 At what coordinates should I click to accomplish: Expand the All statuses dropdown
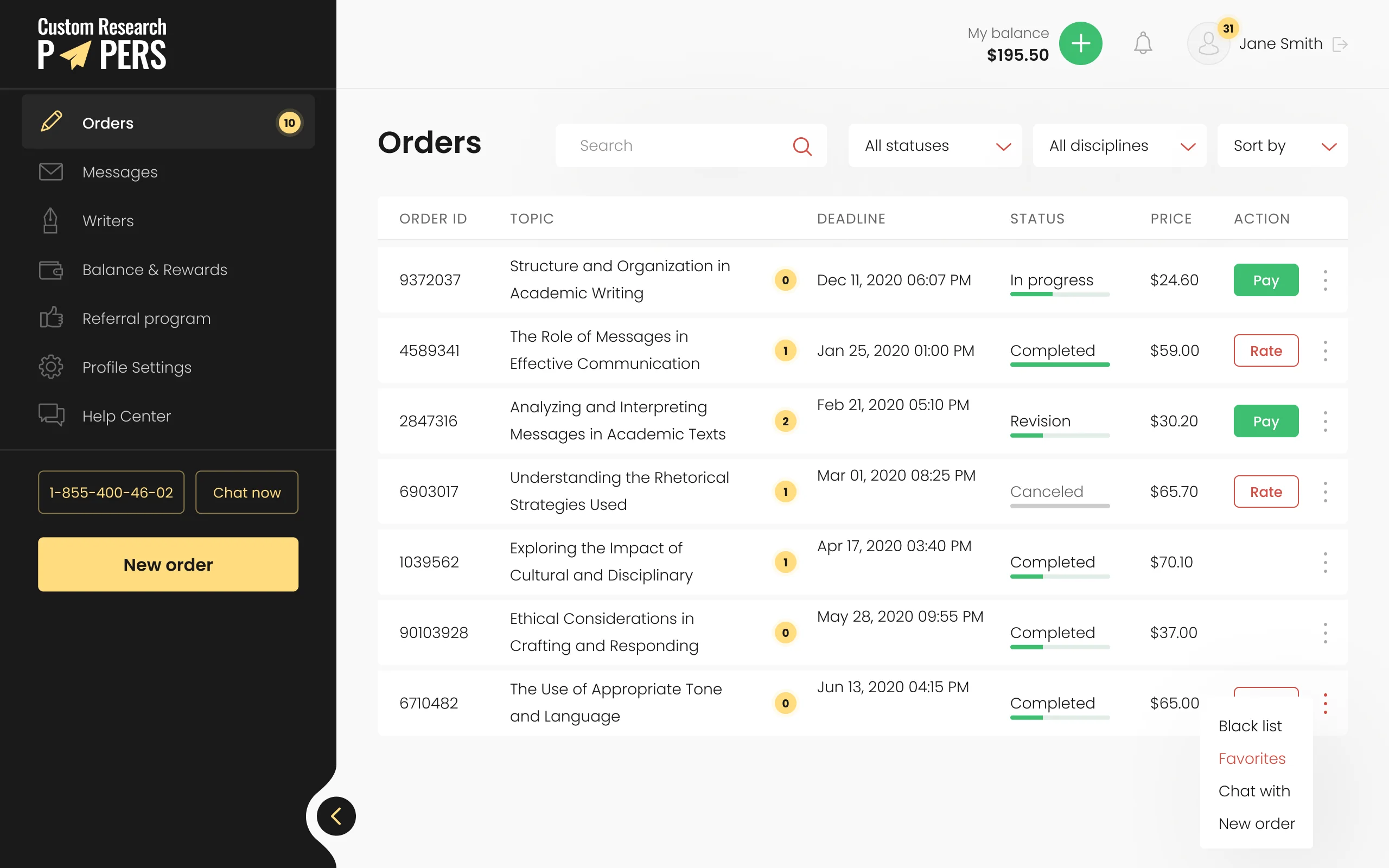(x=935, y=146)
